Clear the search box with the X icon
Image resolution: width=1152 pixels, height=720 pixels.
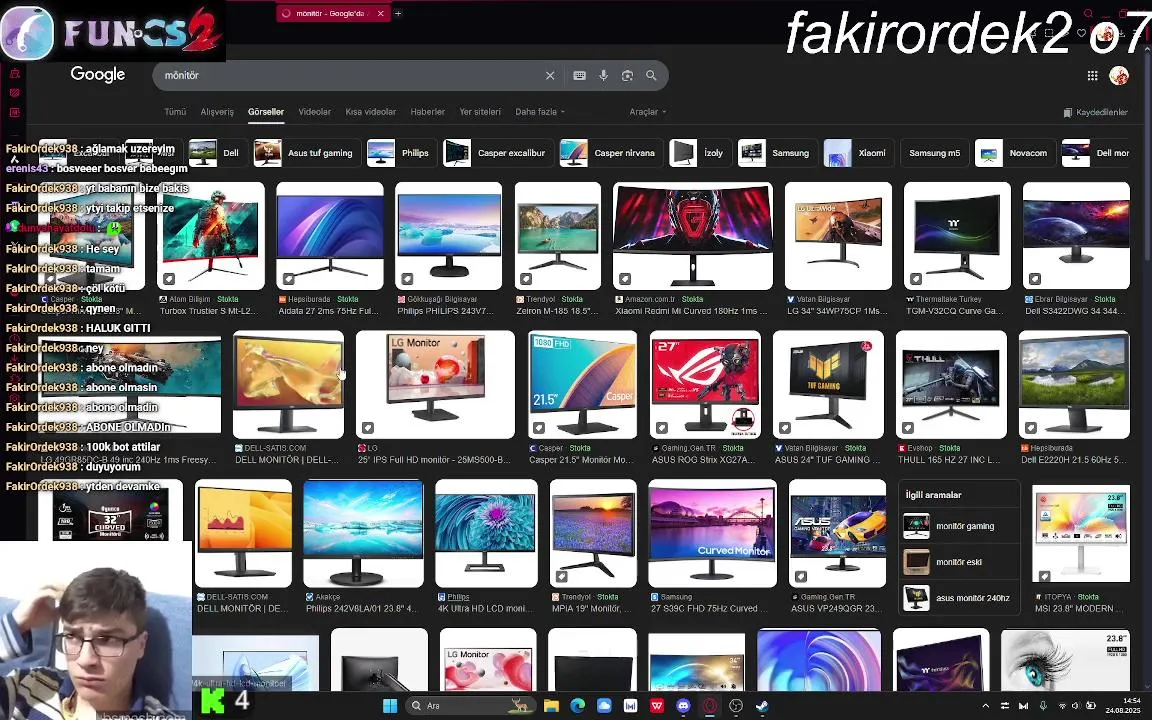[x=550, y=76]
